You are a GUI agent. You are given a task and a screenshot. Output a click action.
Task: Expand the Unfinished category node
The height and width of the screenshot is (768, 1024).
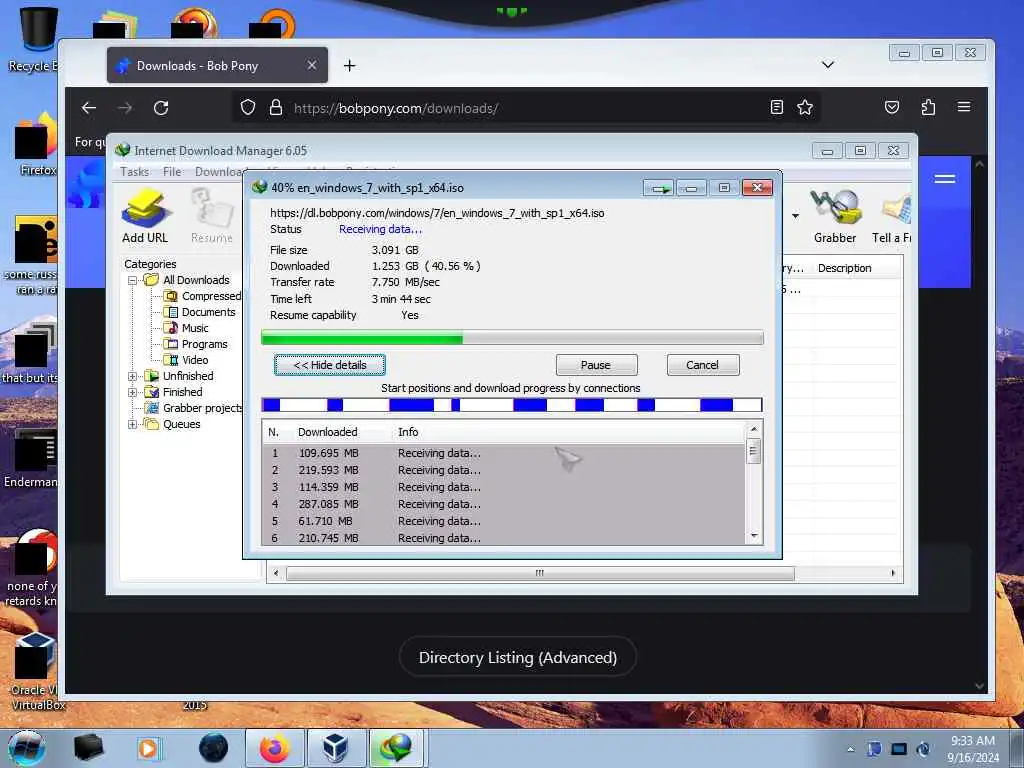[x=133, y=376]
